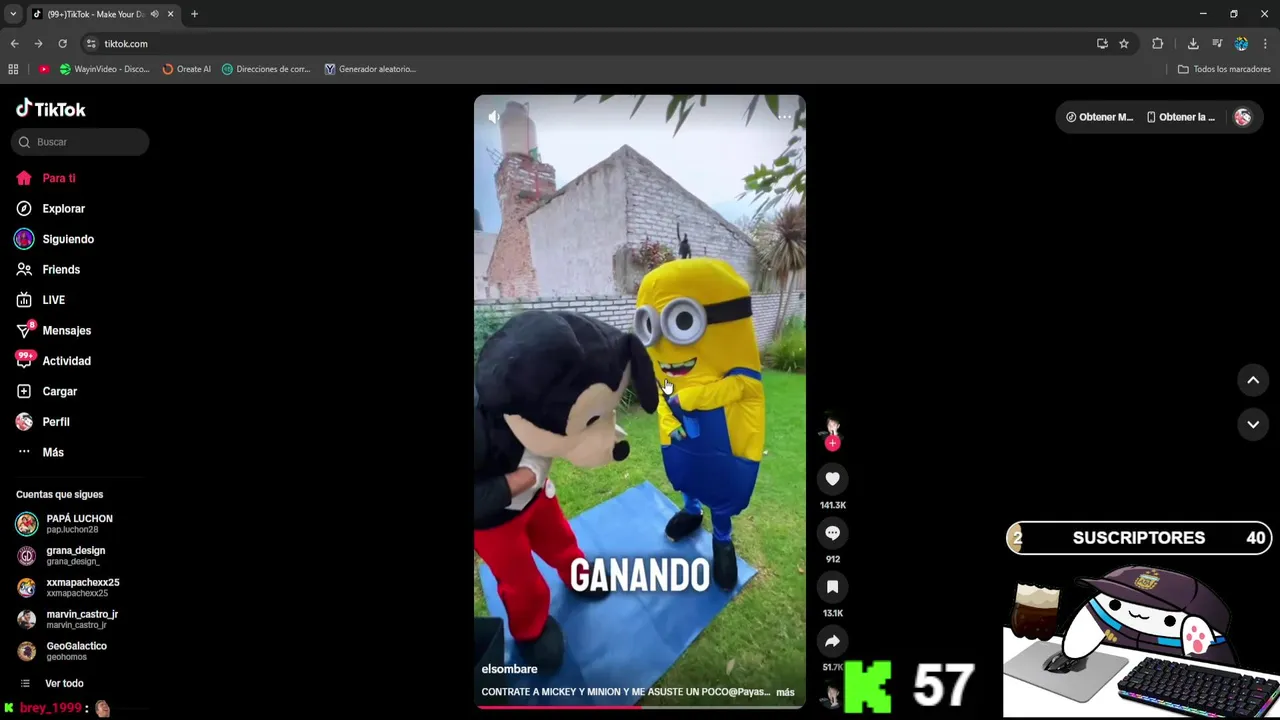Open the media control icon in toolbar
This screenshot has height=720, width=1280.
click(x=1217, y=44)
